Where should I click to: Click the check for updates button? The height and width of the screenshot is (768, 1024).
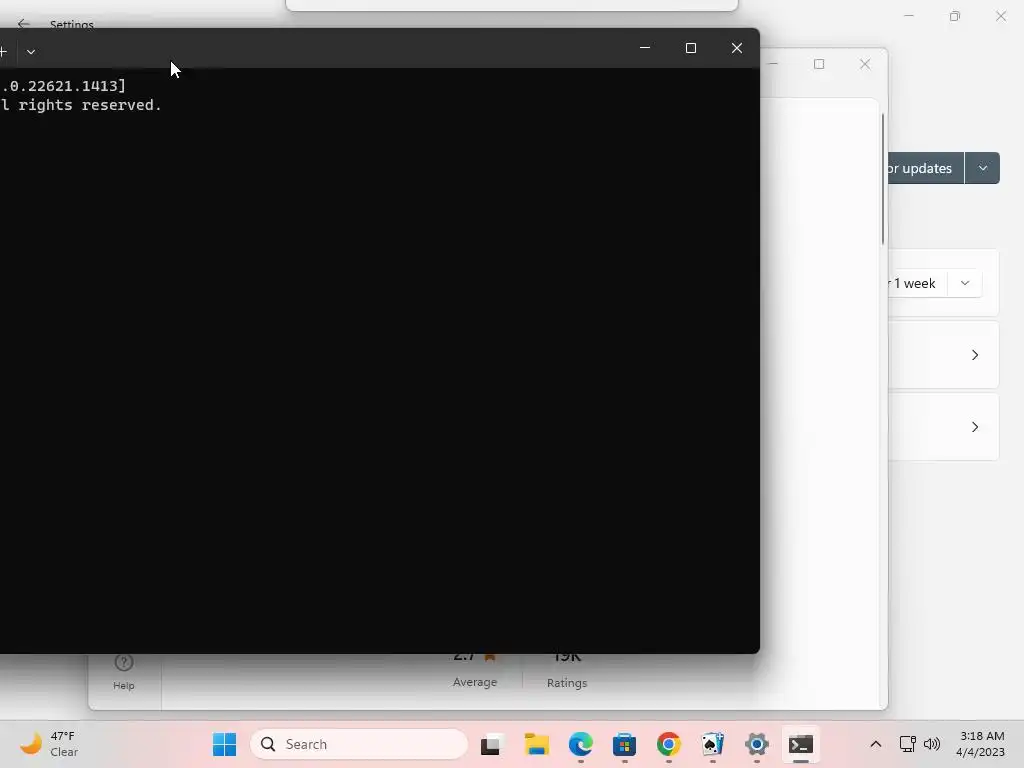point(925,168)
